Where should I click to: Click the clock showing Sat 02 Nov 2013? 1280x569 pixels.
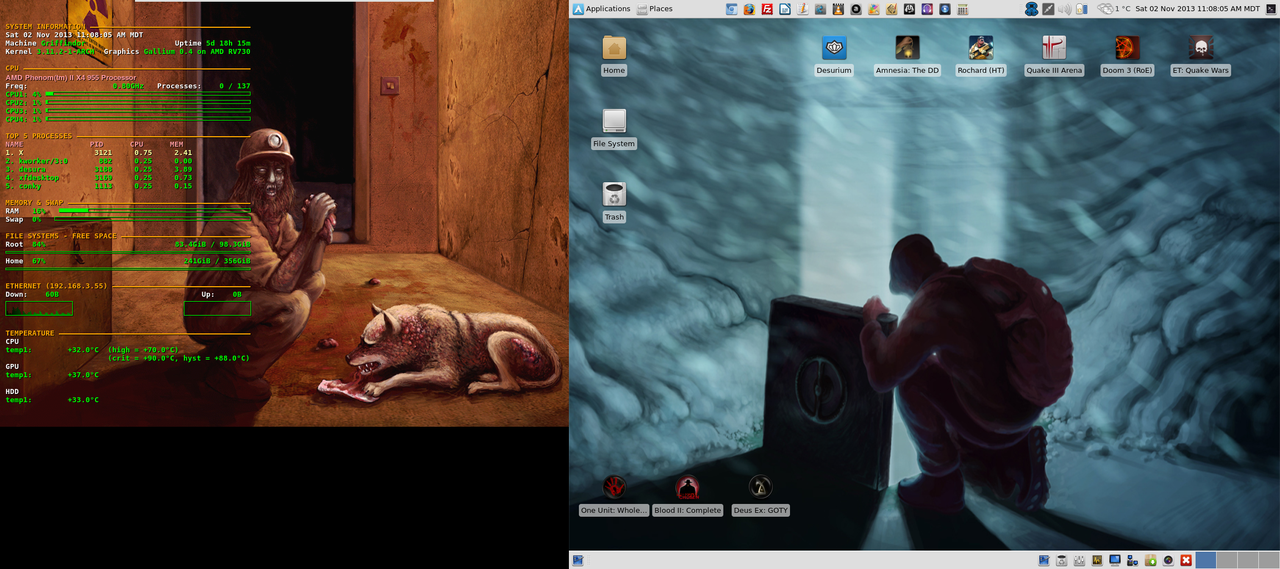click(x=1198, y=9)
